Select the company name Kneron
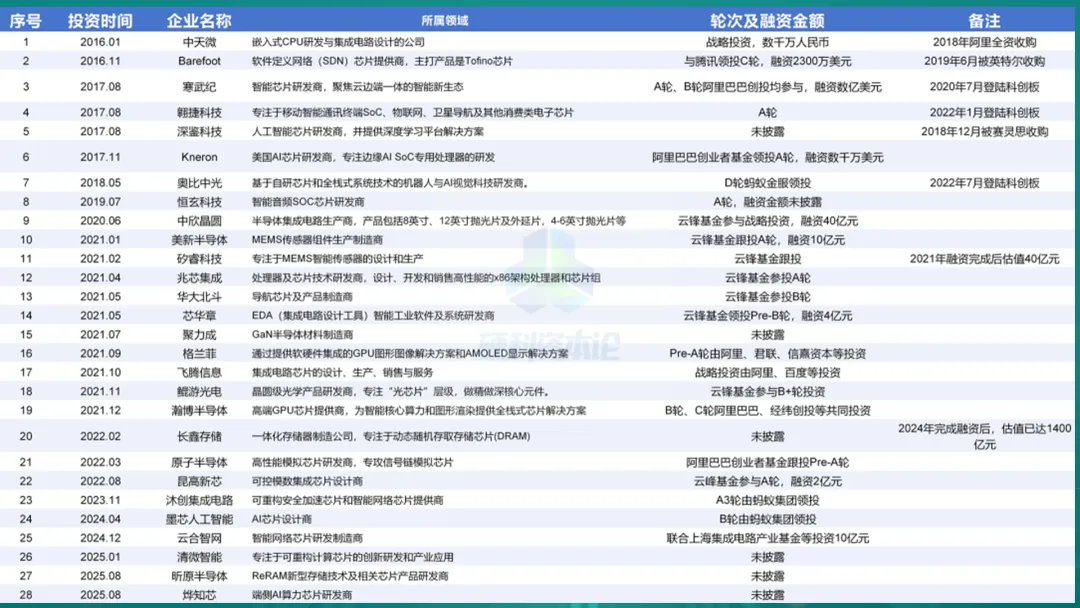This screenshot has height=608, width=1080. tap(199, 157)
